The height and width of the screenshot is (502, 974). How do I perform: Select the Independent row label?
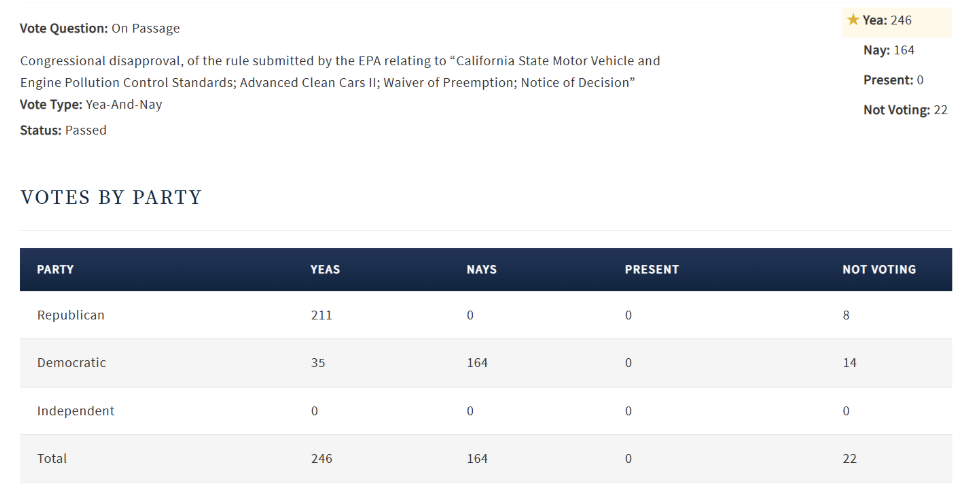pyautogui.click(x=76, y=411)
